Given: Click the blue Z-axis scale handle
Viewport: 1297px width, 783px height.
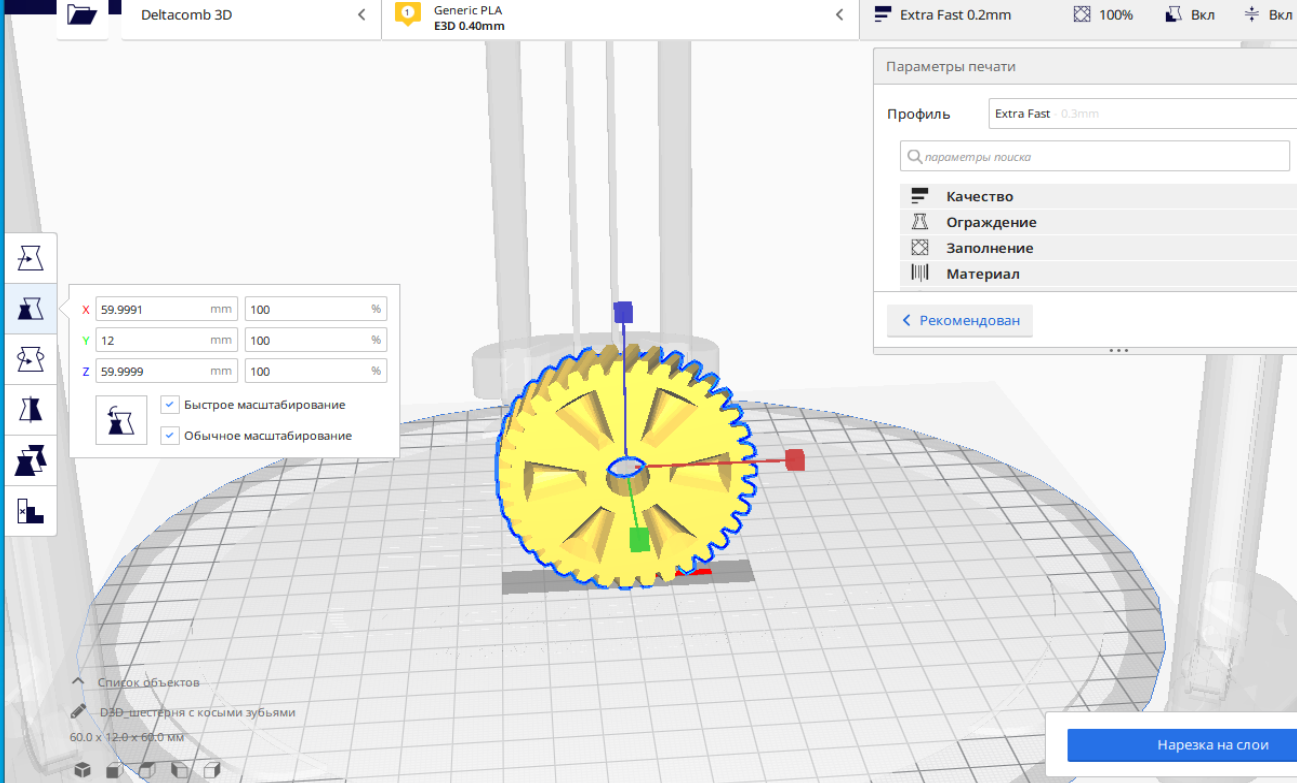Looking at the screenshot, I should 624,312.
